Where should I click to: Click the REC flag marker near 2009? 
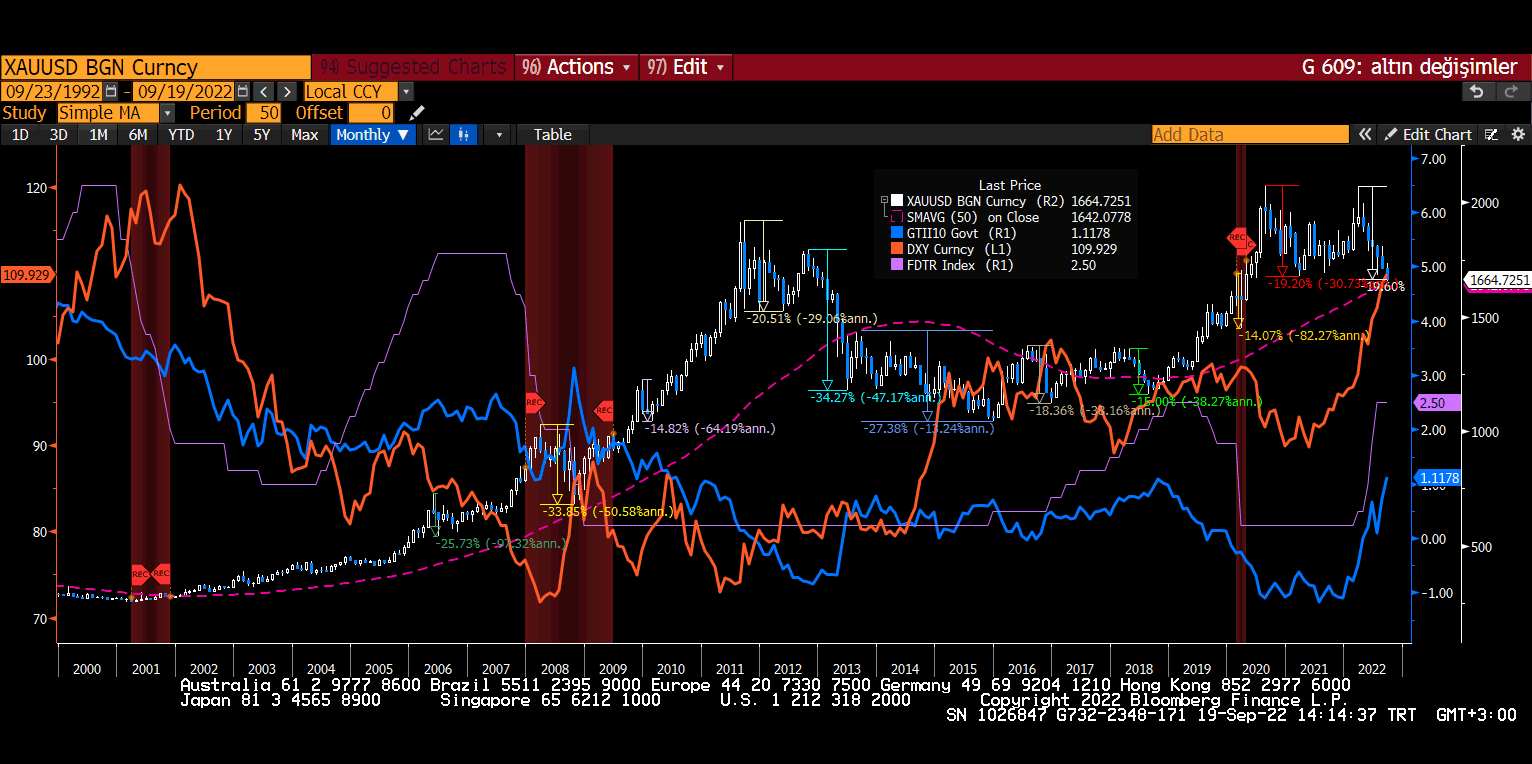[x=603, y=409]
